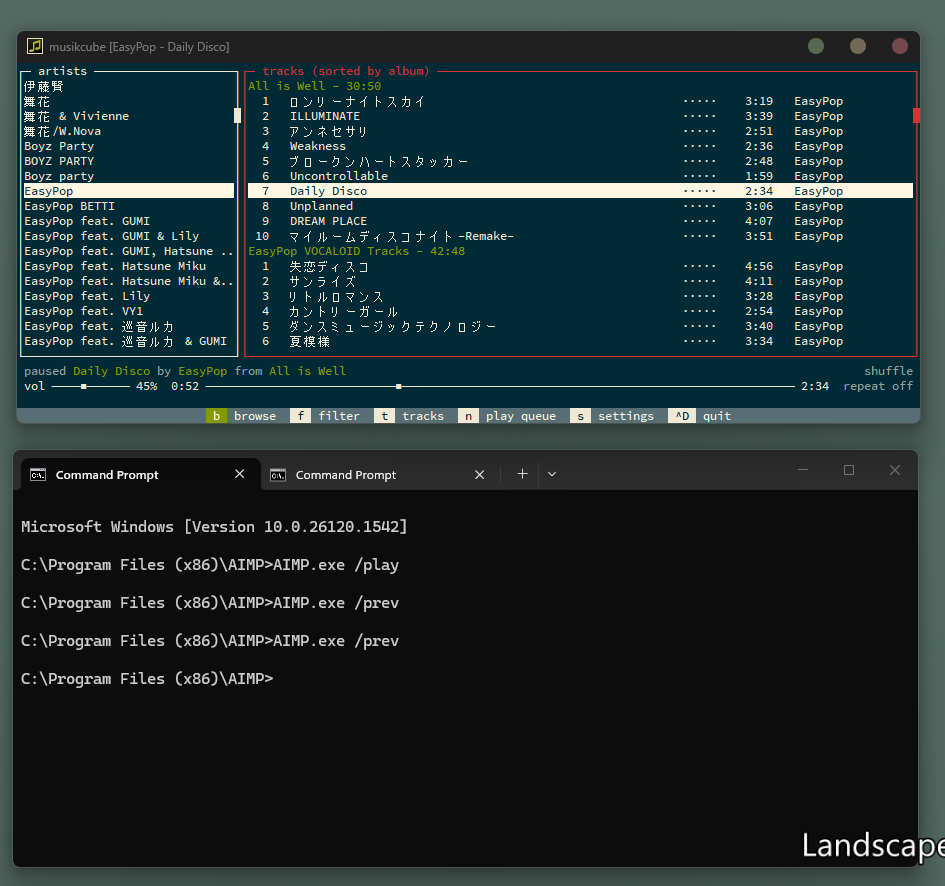The width and height of the screenshot is (945, 886).
Task: Click the 4:07 duration of DREAM PLACE
Action: click(x=759, y=221)
